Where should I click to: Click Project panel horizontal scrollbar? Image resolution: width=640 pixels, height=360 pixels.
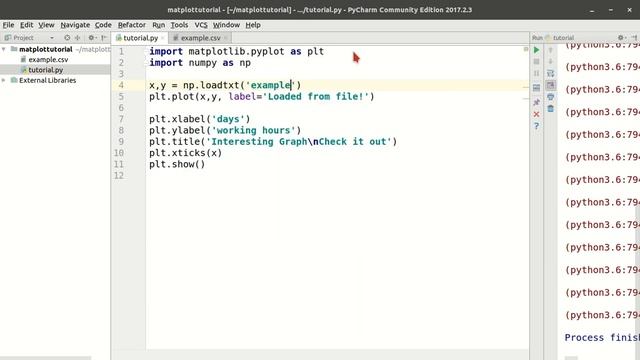point(45,358)
